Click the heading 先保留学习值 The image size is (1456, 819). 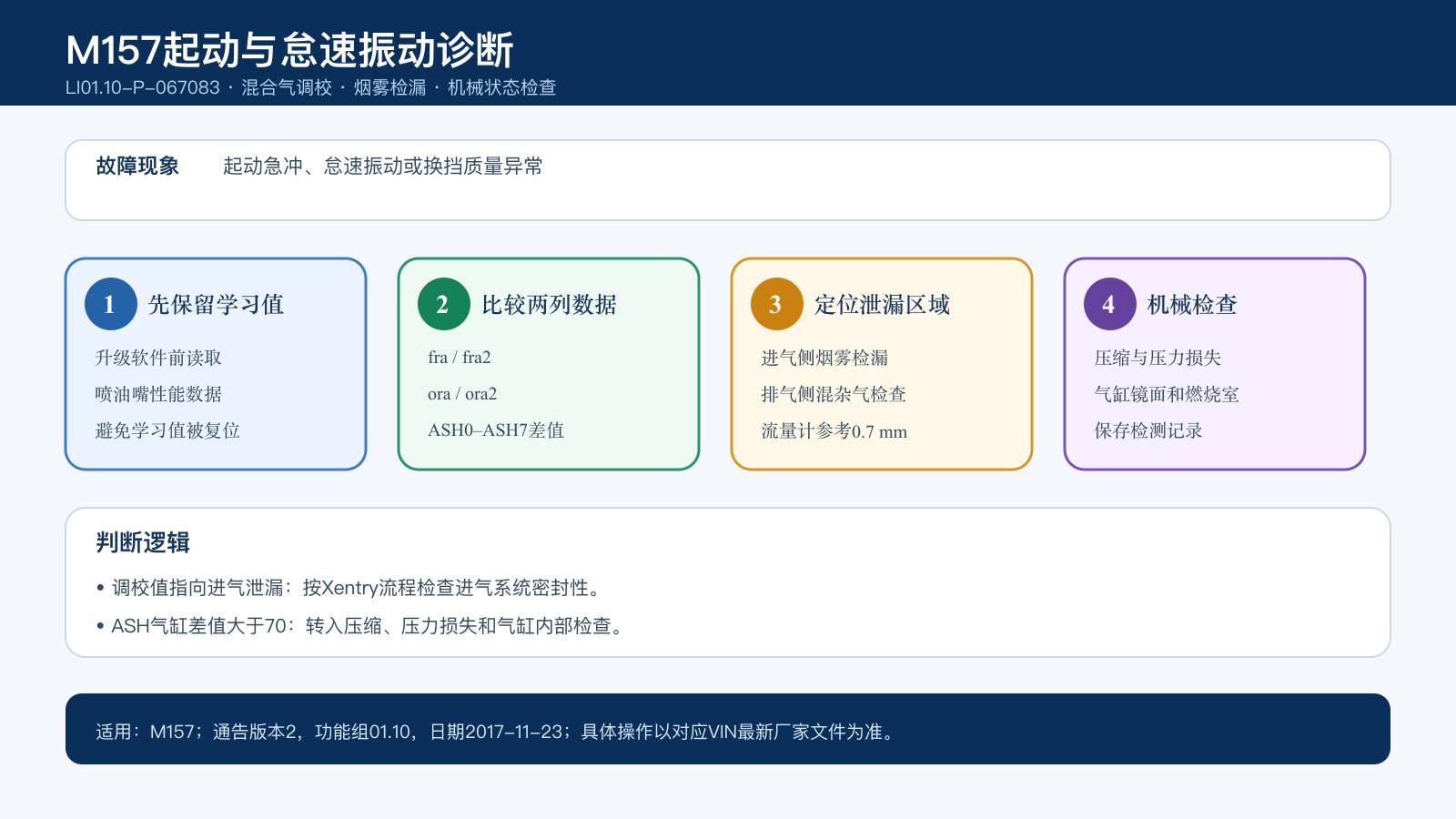(x=217, y=304)
